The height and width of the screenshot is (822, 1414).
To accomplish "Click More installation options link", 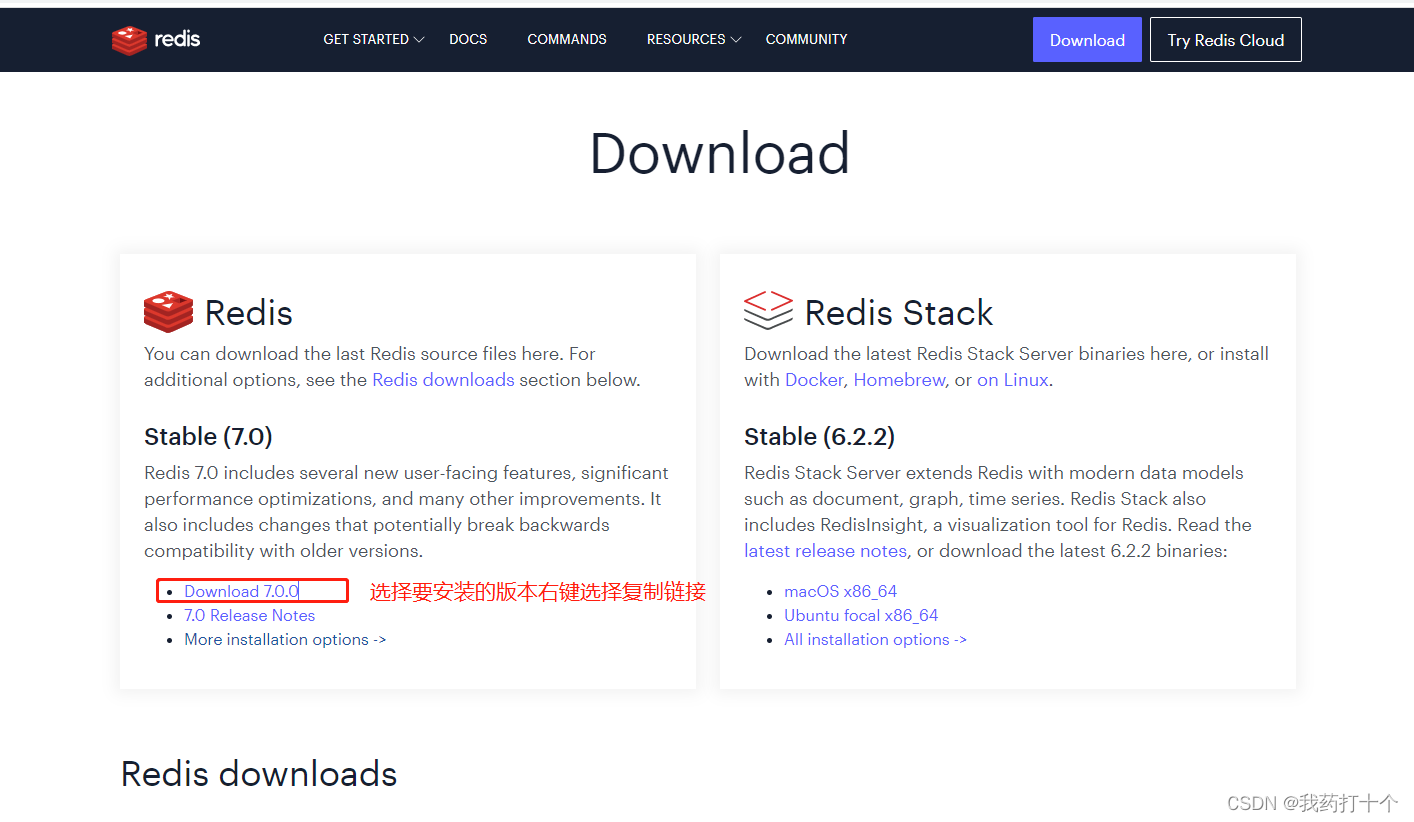I will (285, 640).
